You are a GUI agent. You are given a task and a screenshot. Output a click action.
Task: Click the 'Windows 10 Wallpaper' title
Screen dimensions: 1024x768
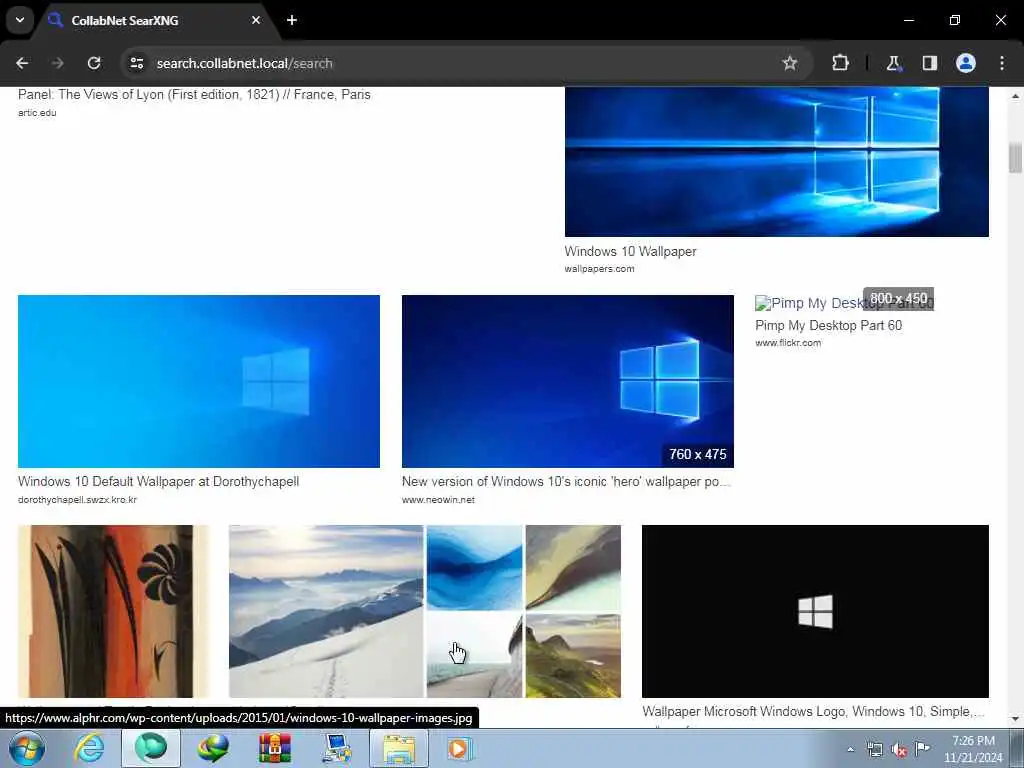pos(630,251)
